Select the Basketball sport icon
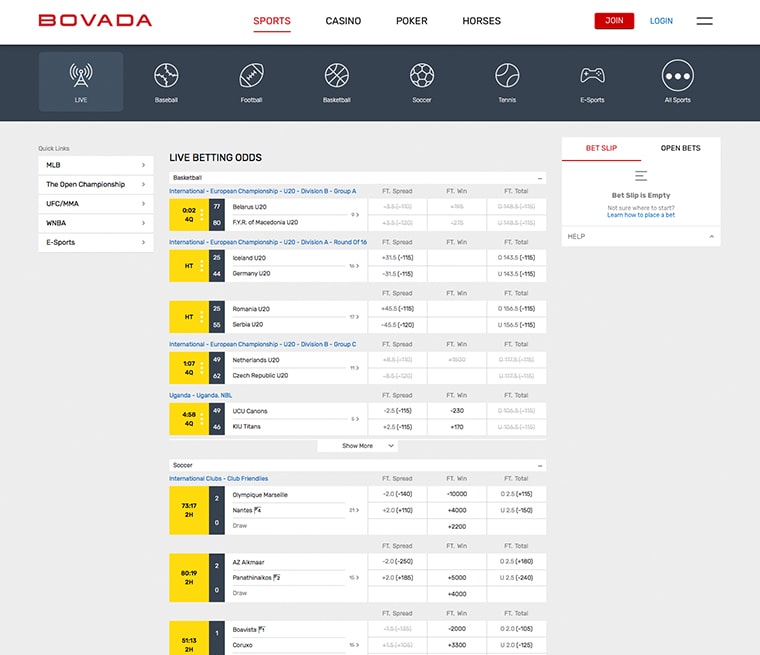Image resolution: width=760 pixels, height=655 pixels. 337,76
